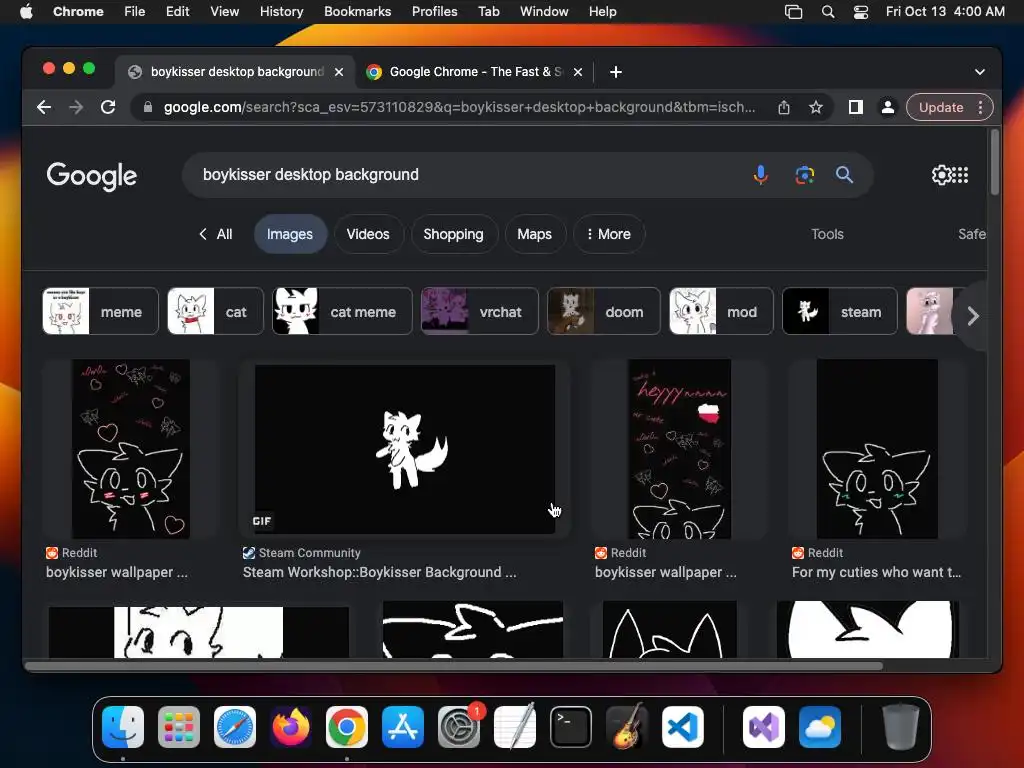Launch Terminal from the dock
Viewport: 1024px width, 768px height.
tap(571, 727)
